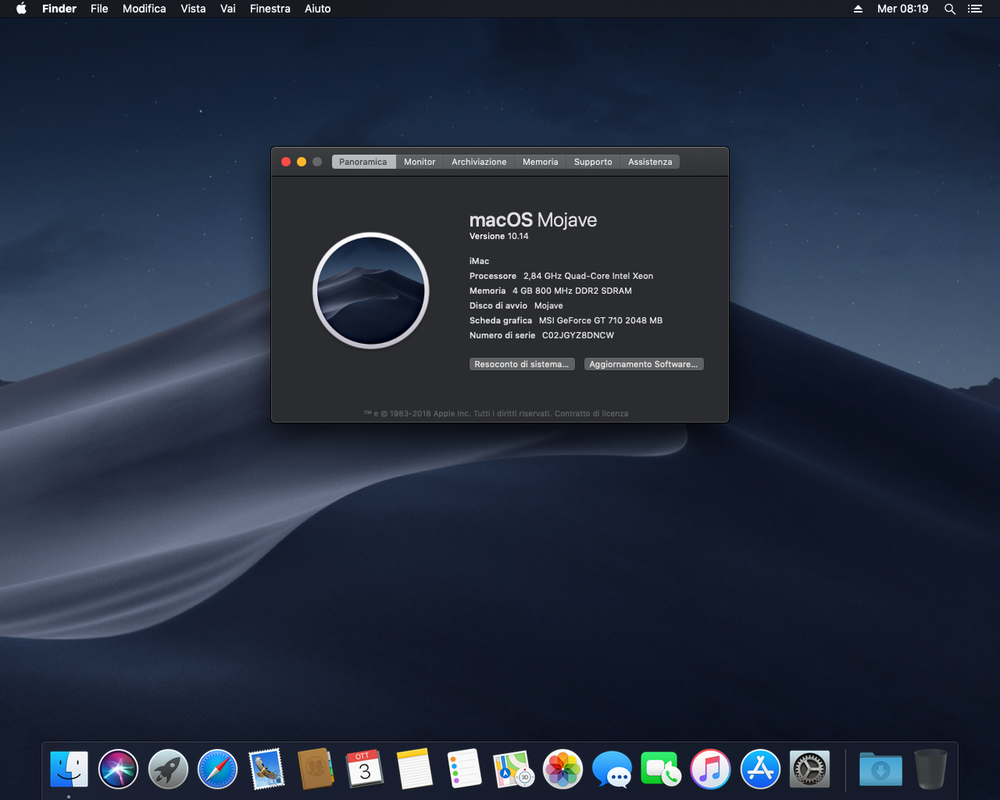1000x800 pixels.
Task: Open the Trash in Dock
Action: pos(930,769)
